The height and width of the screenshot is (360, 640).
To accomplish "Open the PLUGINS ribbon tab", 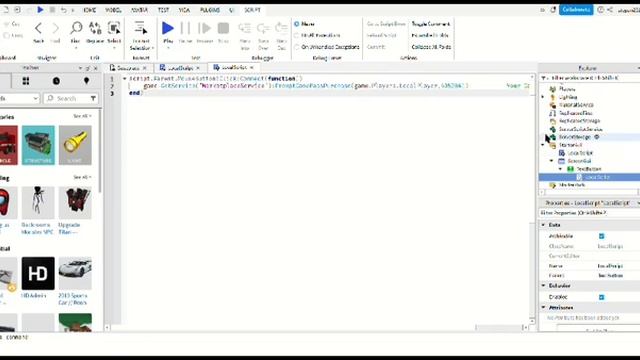I will 210,10.
